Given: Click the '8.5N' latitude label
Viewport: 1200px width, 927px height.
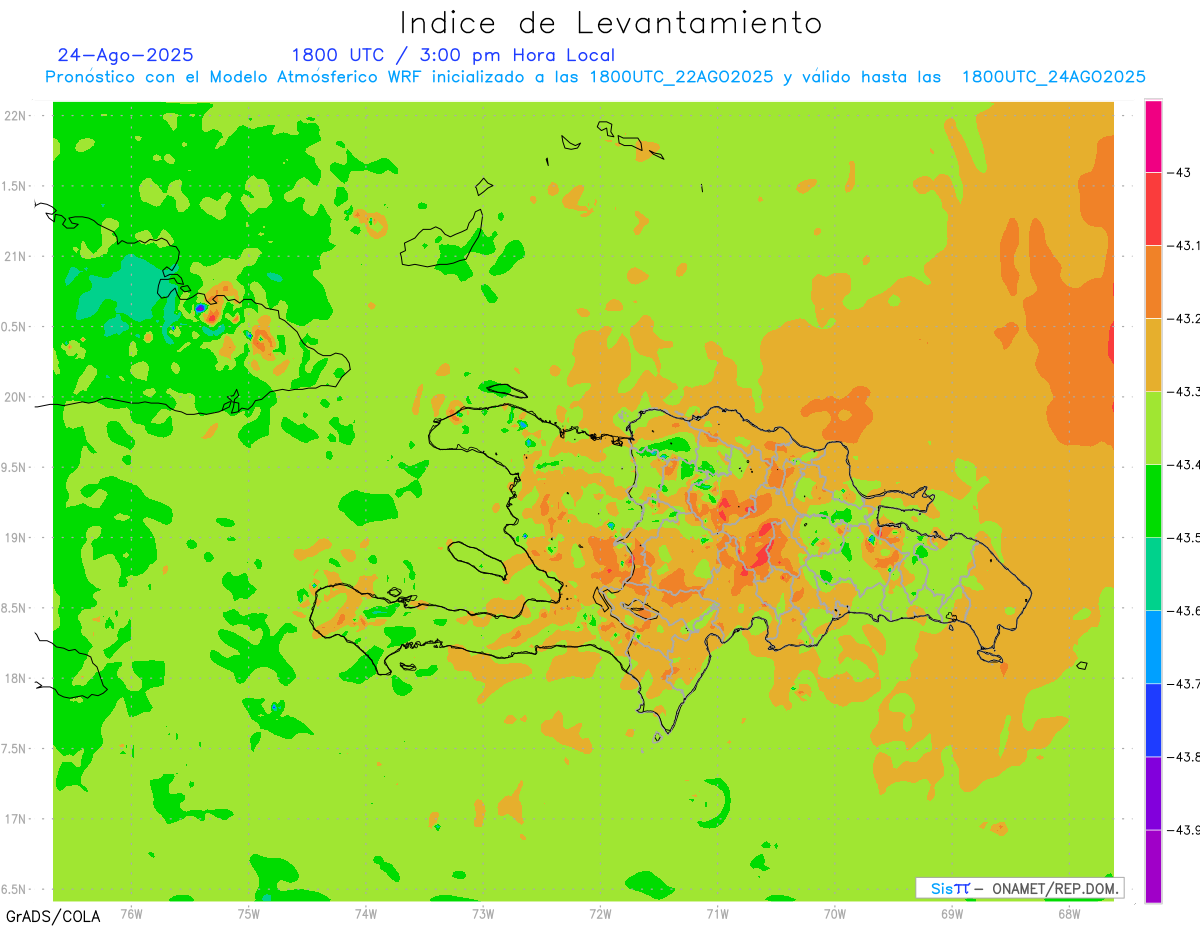Looking at the screenshot, I should tap(15, 609).
